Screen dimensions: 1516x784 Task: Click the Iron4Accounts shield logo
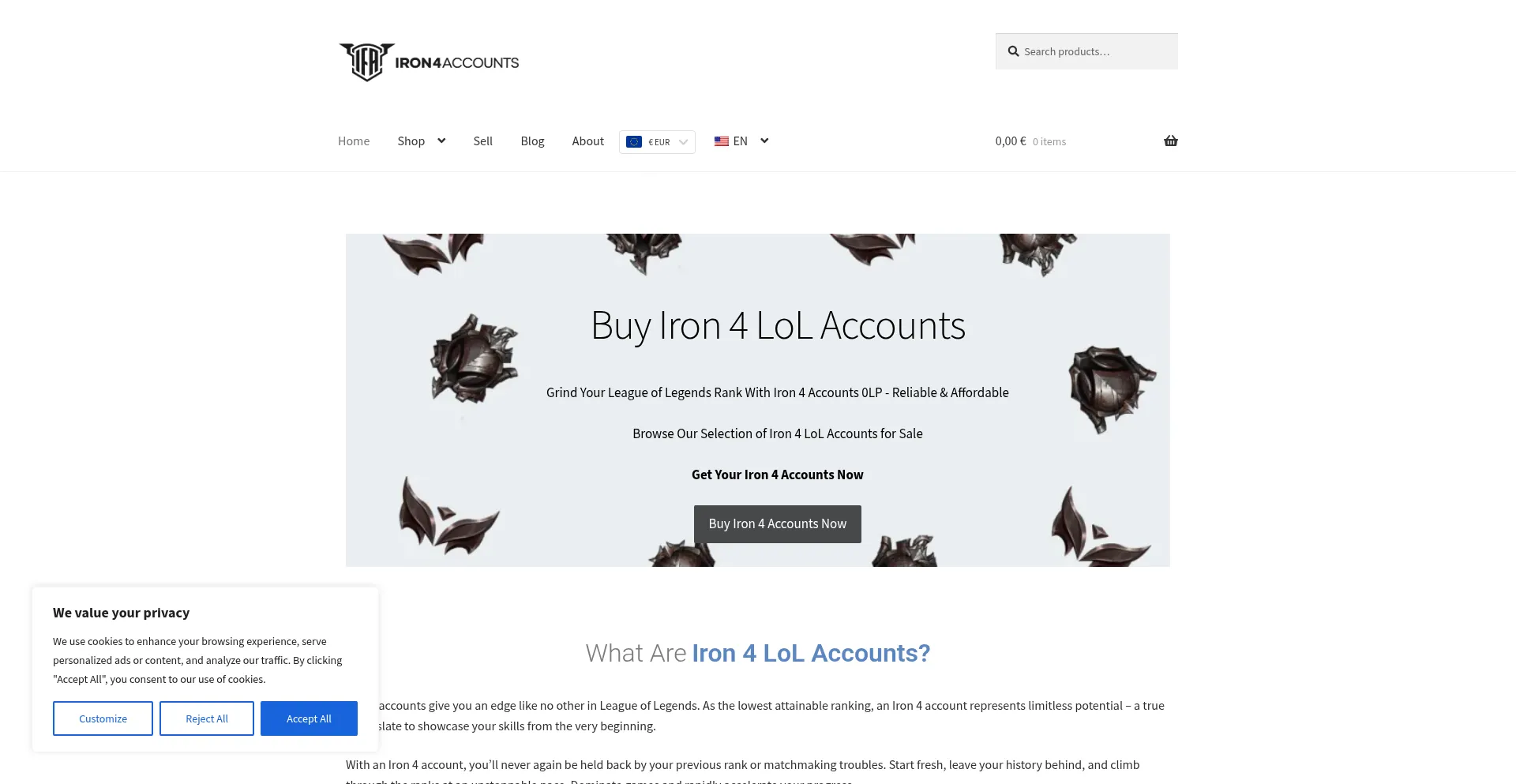366,62
